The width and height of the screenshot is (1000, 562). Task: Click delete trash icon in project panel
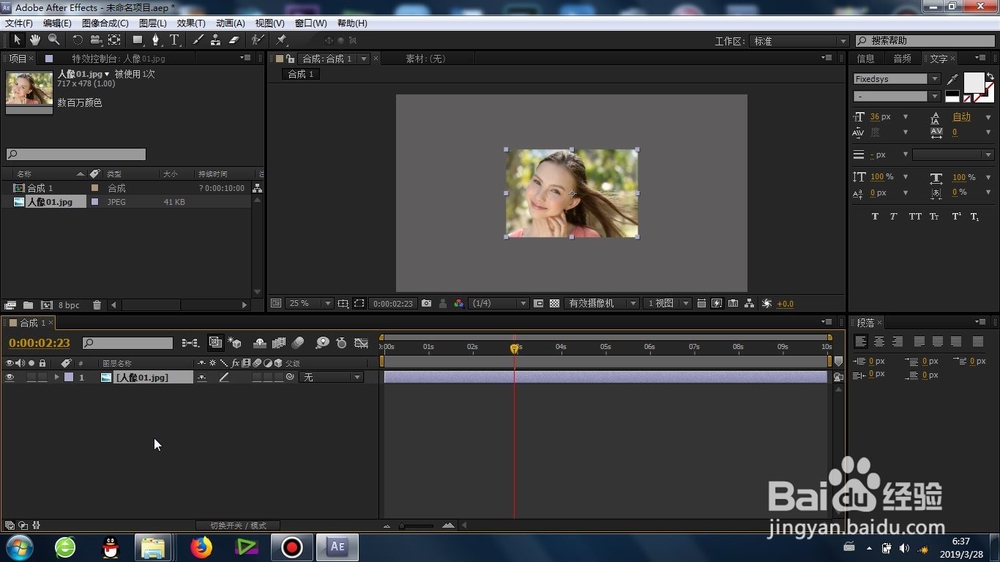pyautogui.click(x=97, y=305)
